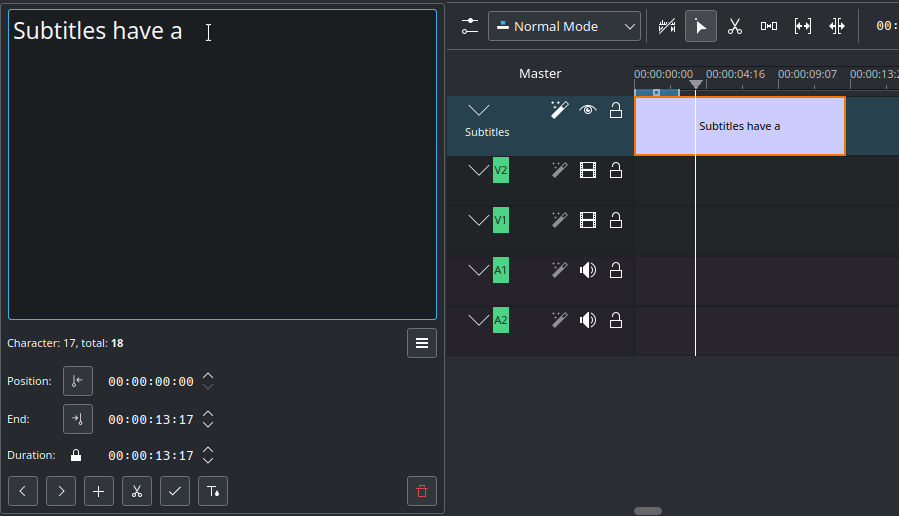Image resolution: width=899 pixels, height=516 pixels.
Task: Activate the Selection arrow tool
Action: click(701, 27)
